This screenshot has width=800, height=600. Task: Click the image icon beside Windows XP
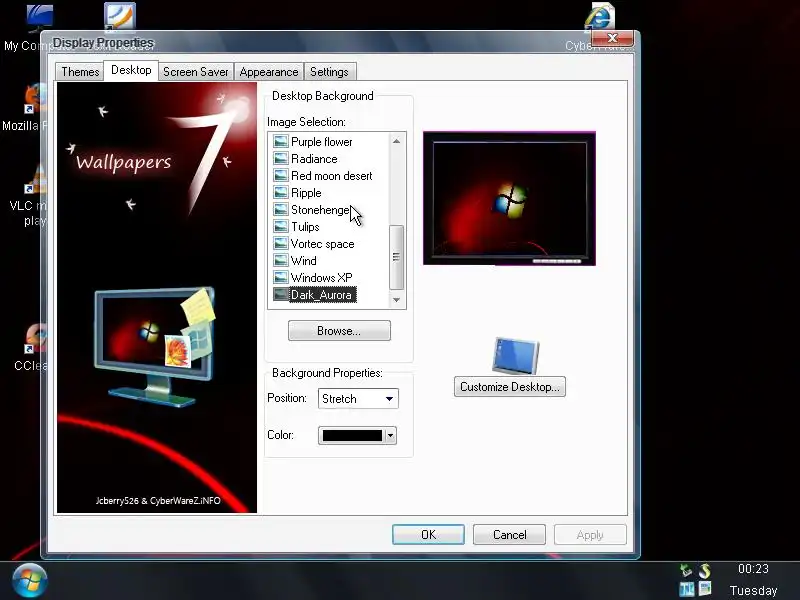281,277
